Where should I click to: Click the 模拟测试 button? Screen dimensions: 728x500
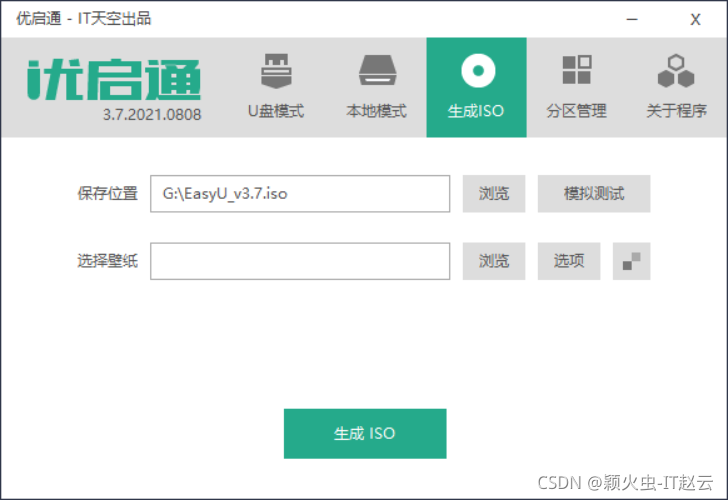point(594,194)
